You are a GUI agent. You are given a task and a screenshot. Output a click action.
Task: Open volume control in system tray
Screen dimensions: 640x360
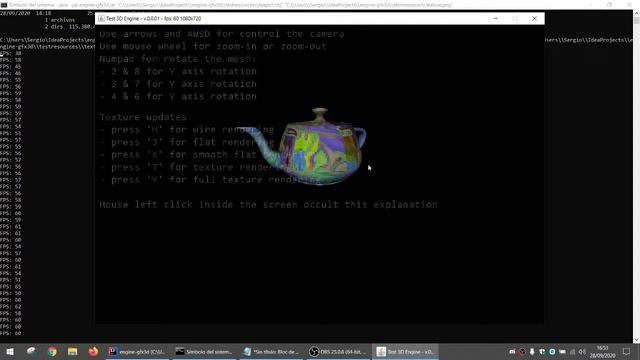[582, 351]
